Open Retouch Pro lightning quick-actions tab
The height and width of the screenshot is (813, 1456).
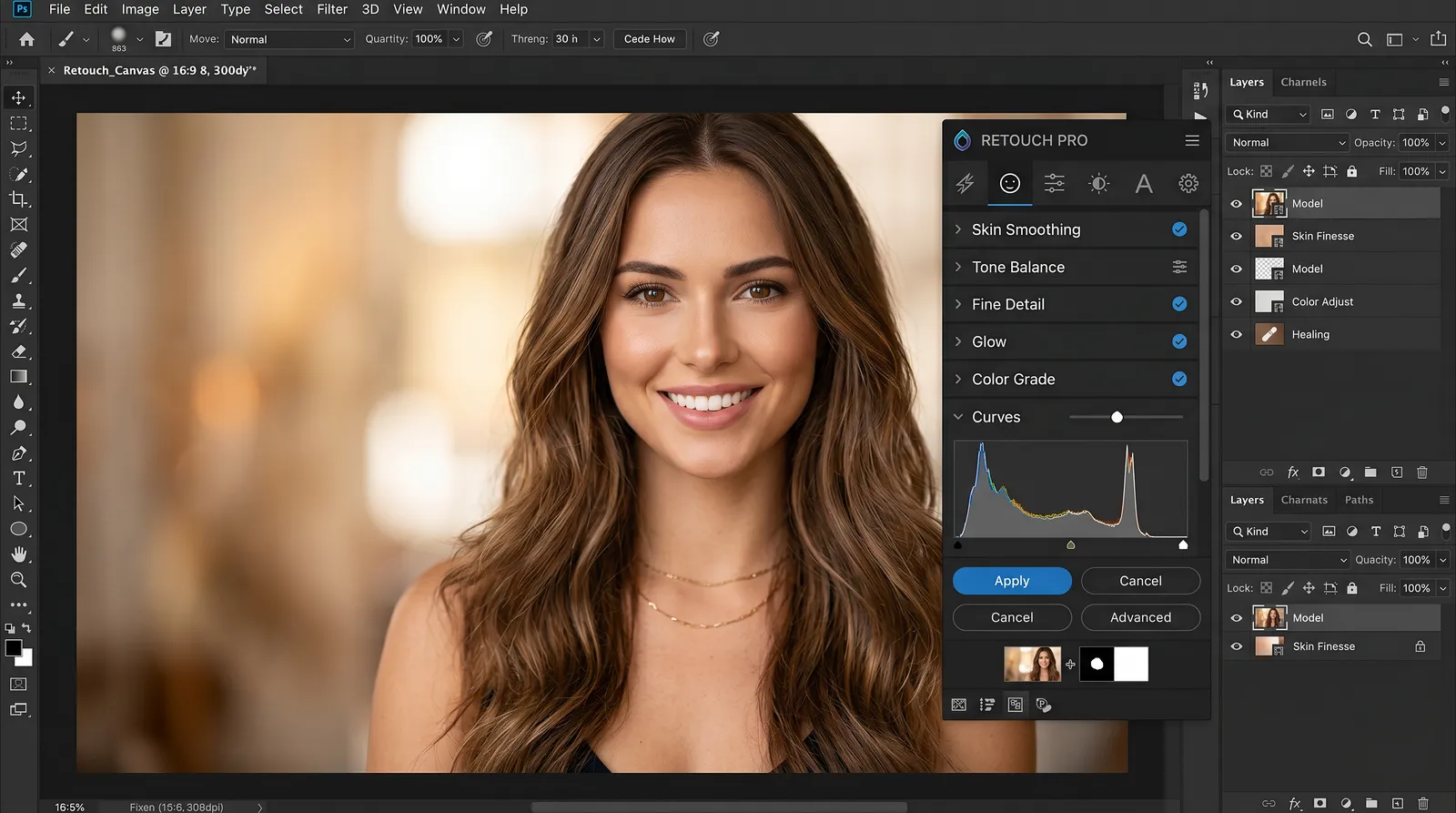tap(965, 183)
